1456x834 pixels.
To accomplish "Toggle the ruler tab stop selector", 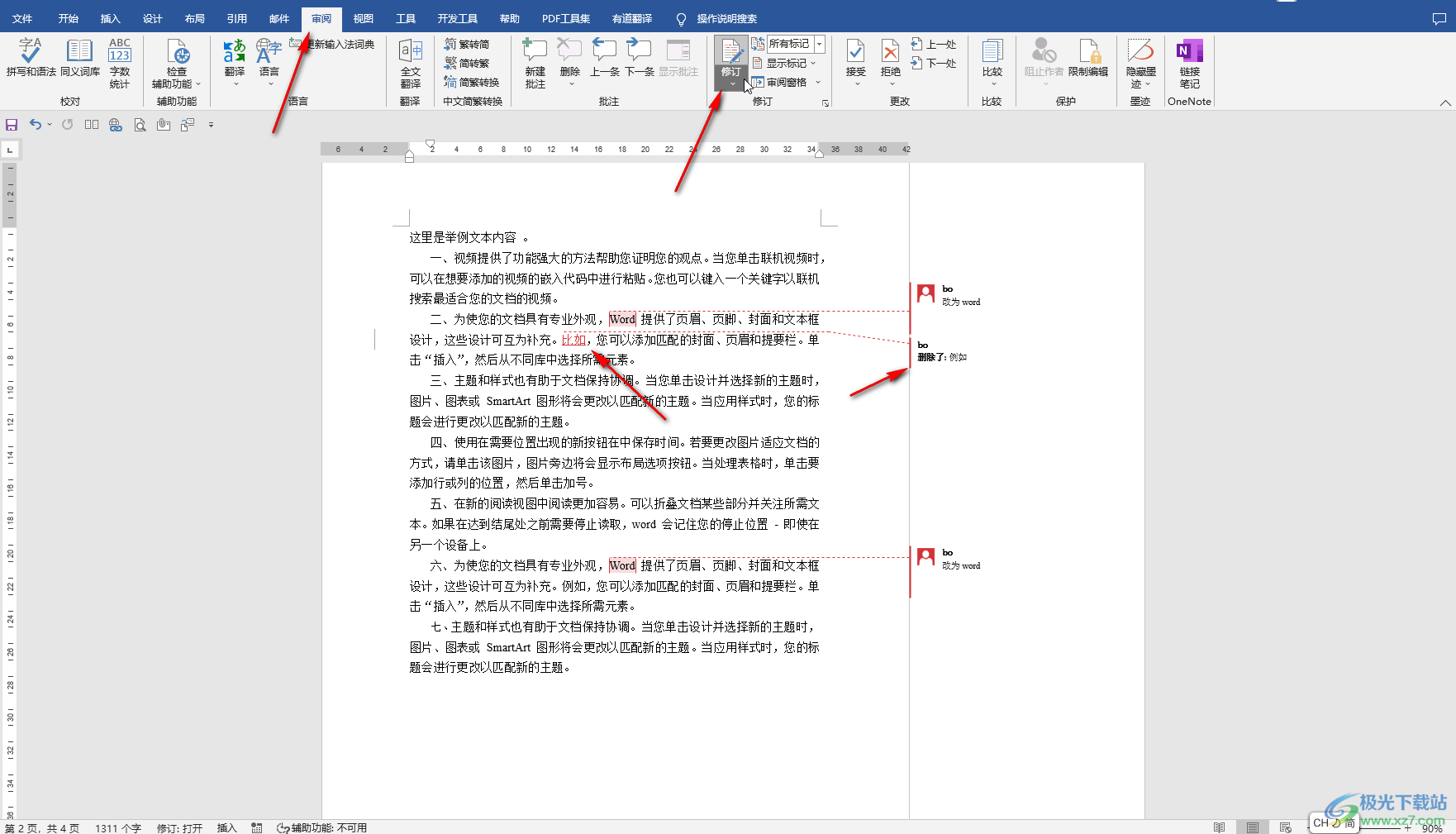I will click(x=10, y=150).
